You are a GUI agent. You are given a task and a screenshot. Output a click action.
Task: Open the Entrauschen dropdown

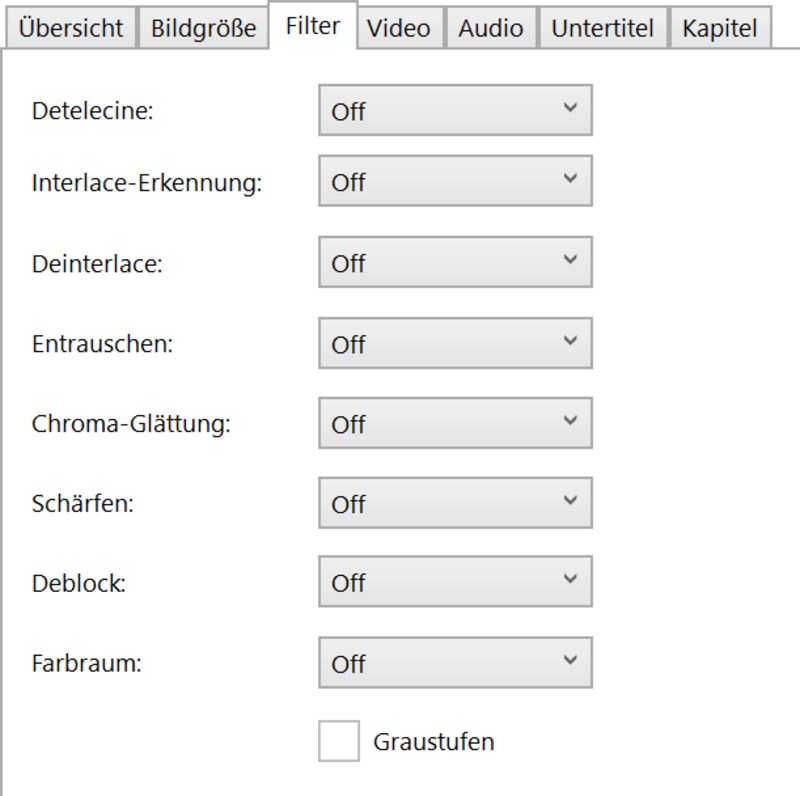coord(453,343)
